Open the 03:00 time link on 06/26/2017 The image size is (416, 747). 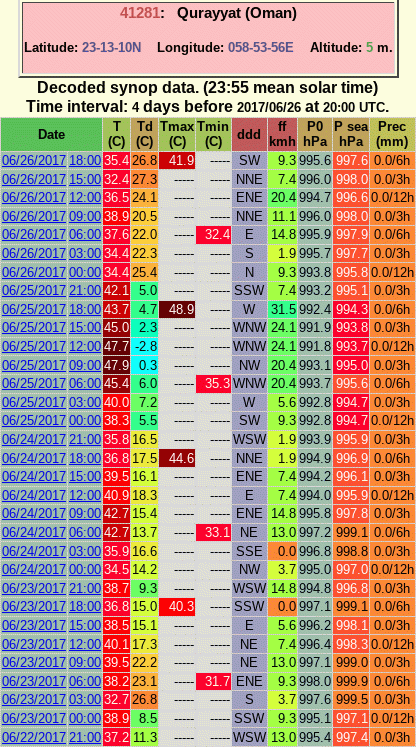(85, 253)
